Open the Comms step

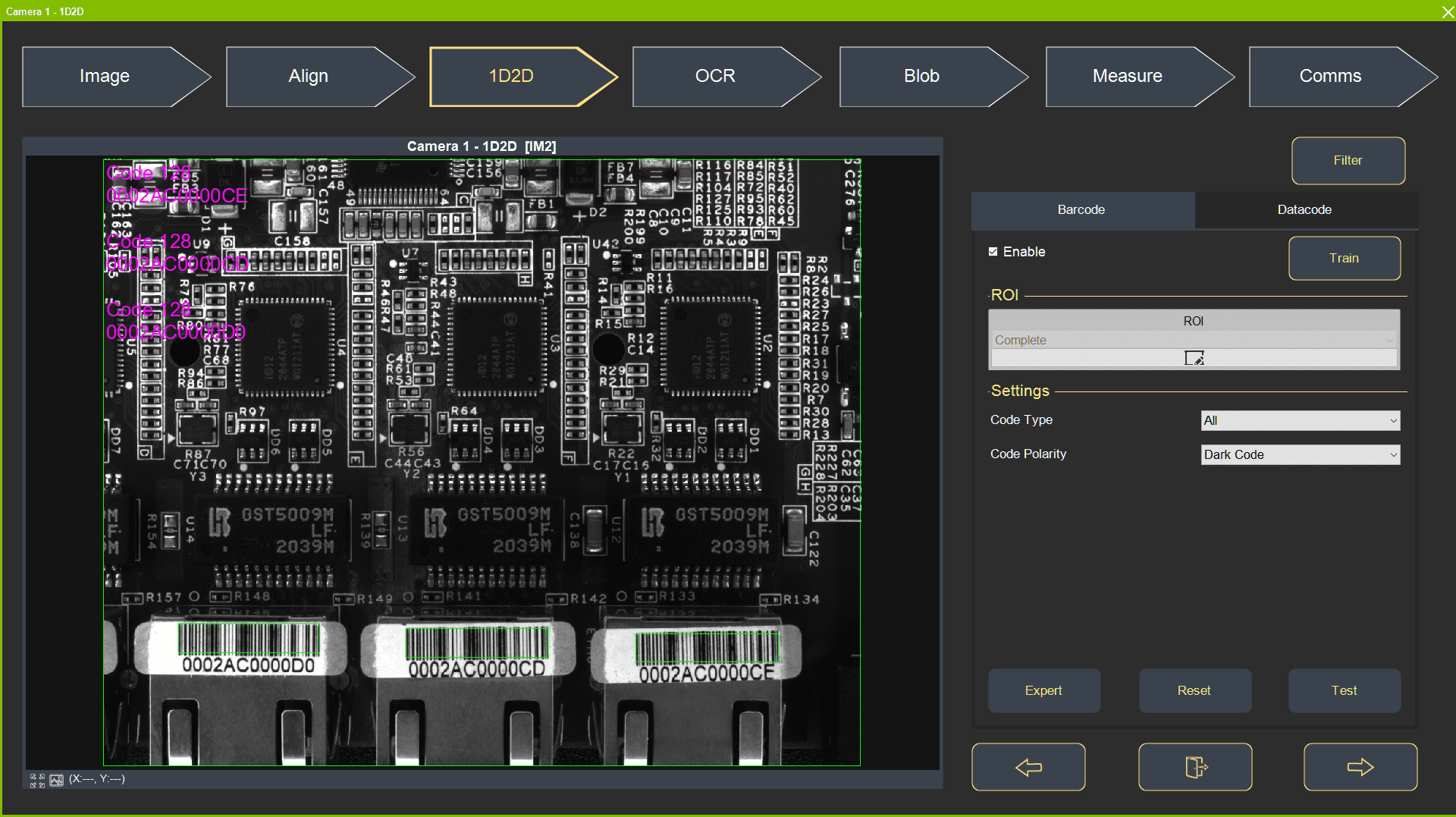[1343, 77]
